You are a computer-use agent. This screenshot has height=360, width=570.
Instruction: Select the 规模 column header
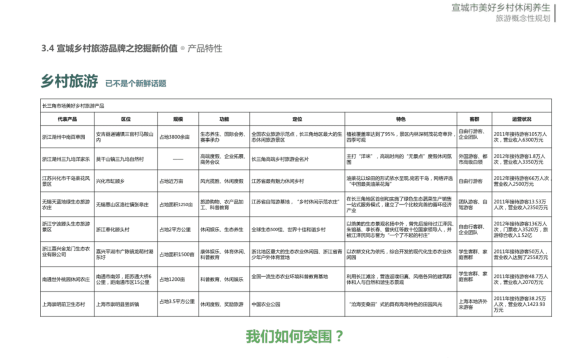pyautogui.click(x=178, y=119)
